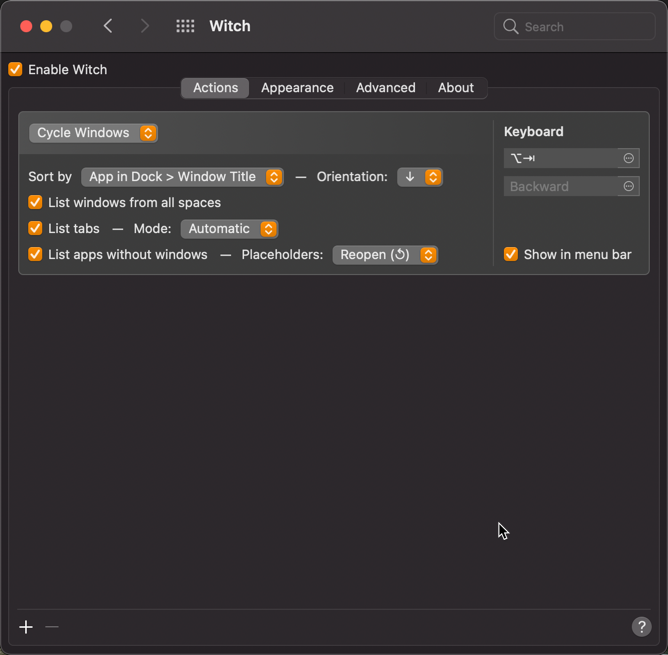Screen dimensions: 668x655
Task: Click the Search field
Action: [x=574, y=26]
